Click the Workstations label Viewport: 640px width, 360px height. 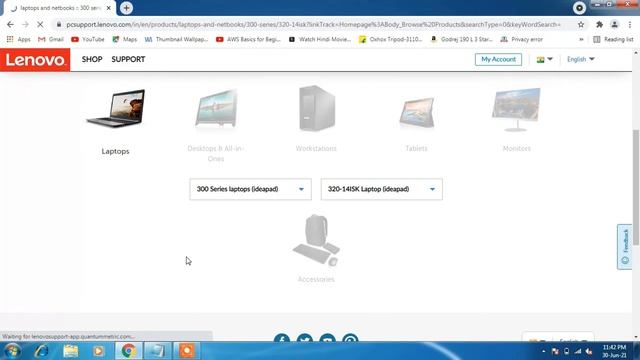[316, 148]
